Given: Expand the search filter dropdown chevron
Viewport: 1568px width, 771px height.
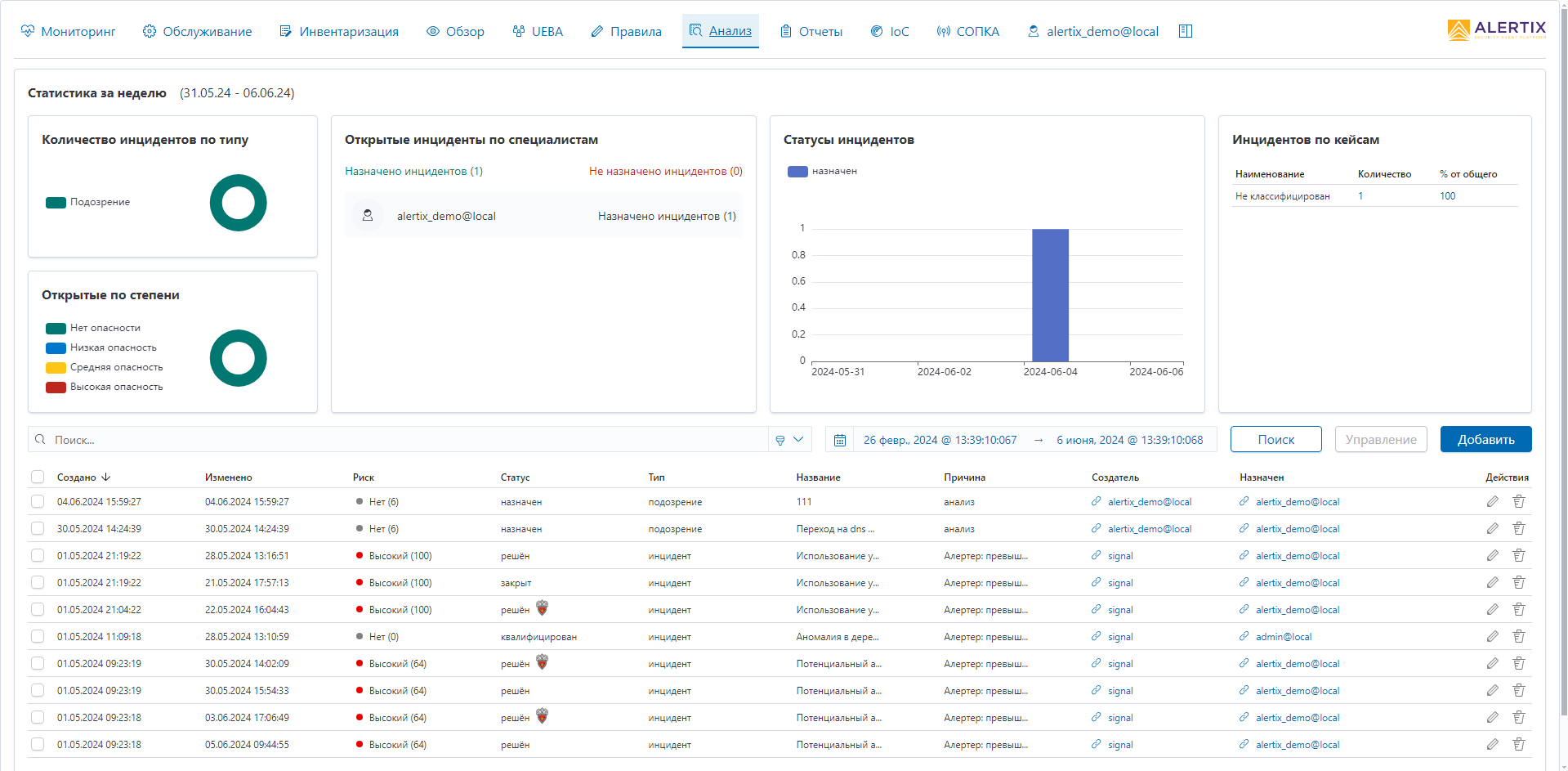Looking at the screenshot, I should 798,440.
